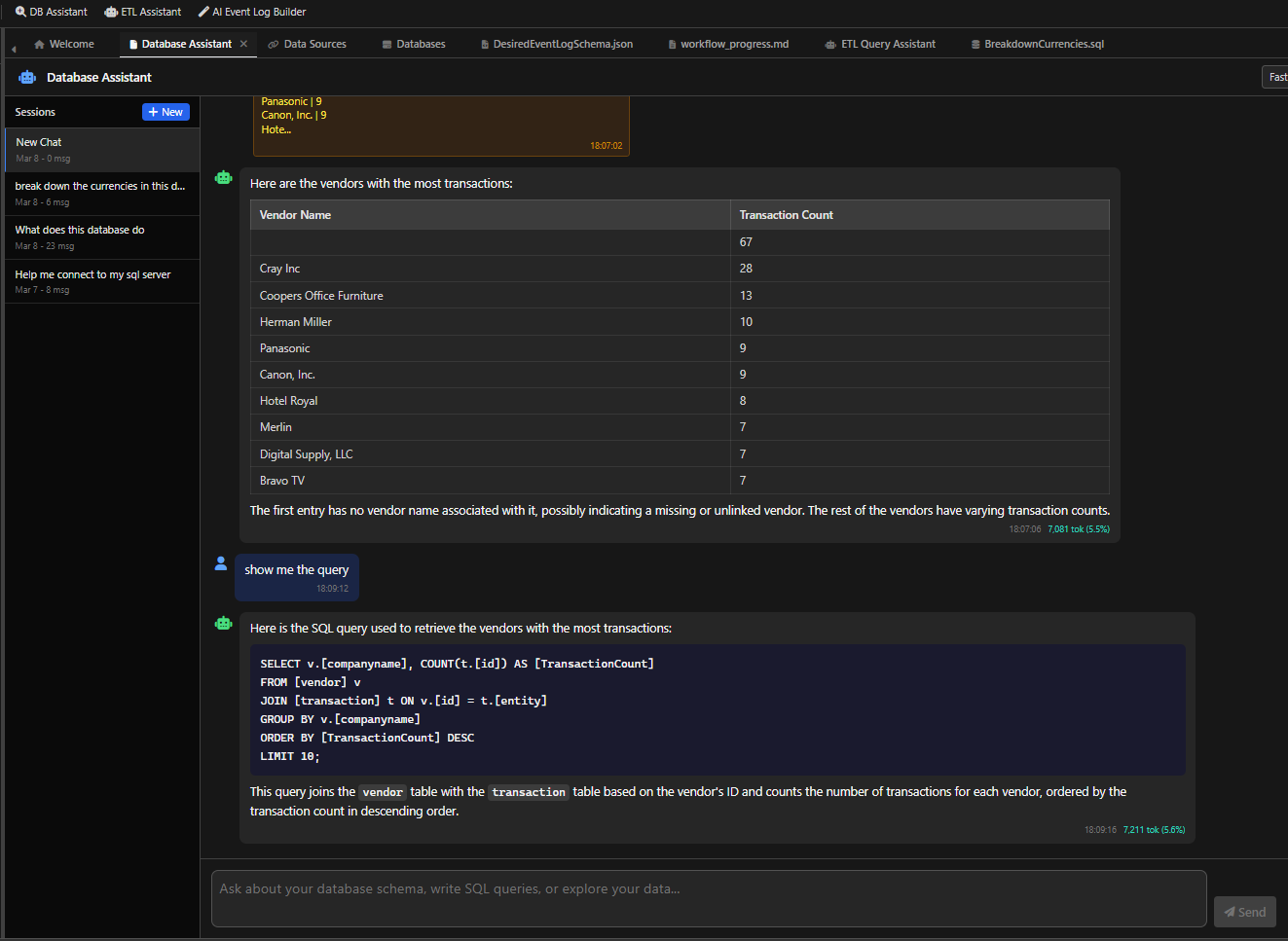Click the Send button
The width and height of the screenshot is (1288, 941).
pyautogui.click(x=1244, y=912)
